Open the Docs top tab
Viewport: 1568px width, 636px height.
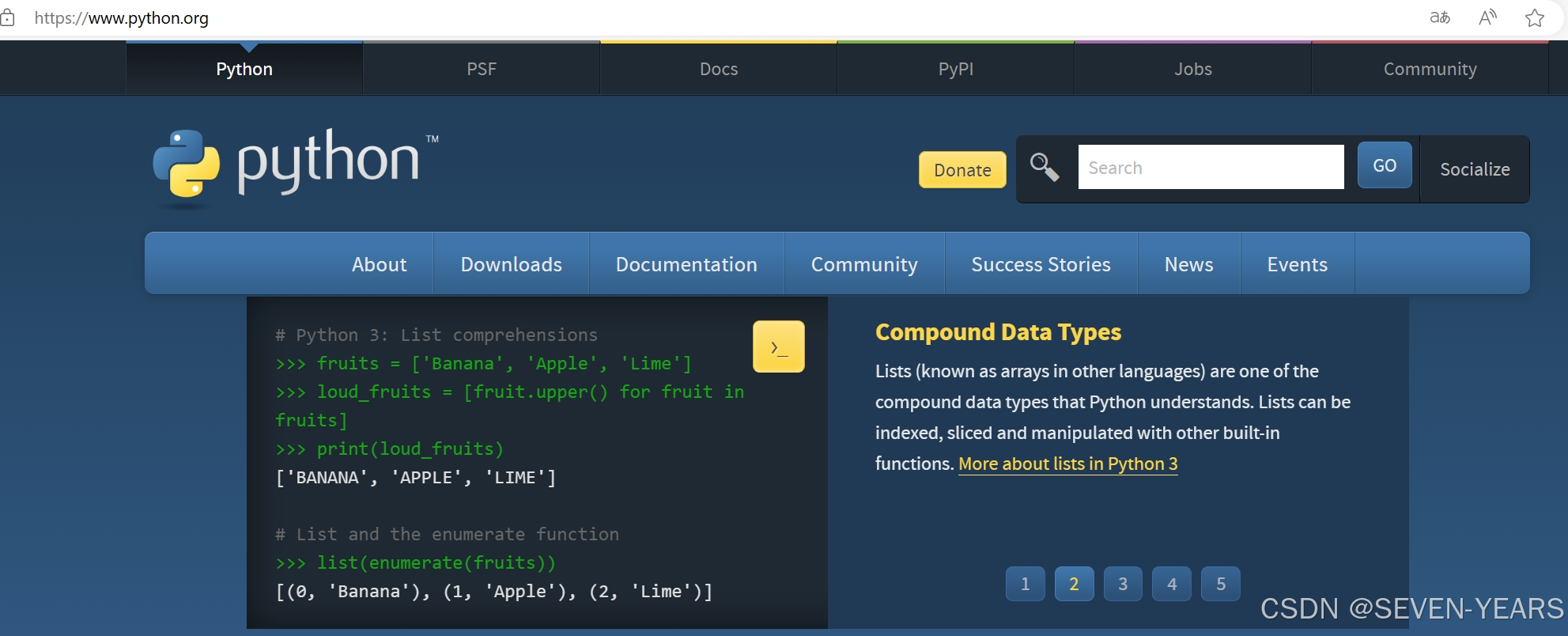[x=719, y=69]
